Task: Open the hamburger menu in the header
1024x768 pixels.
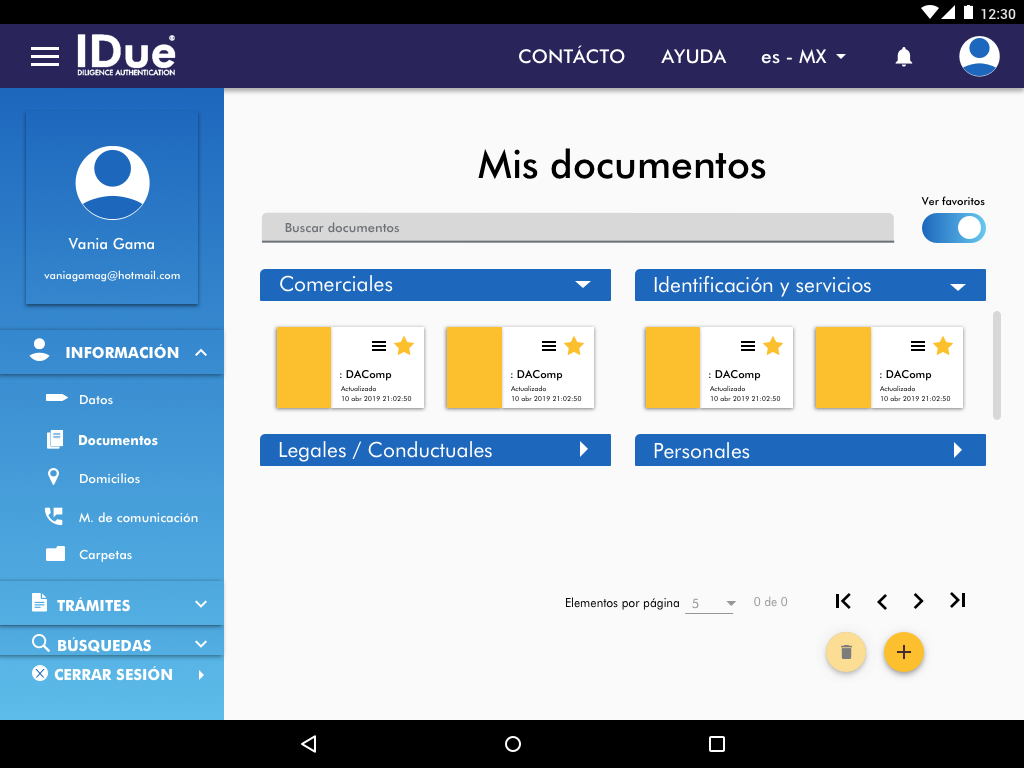Action: [x=45, y=57]
